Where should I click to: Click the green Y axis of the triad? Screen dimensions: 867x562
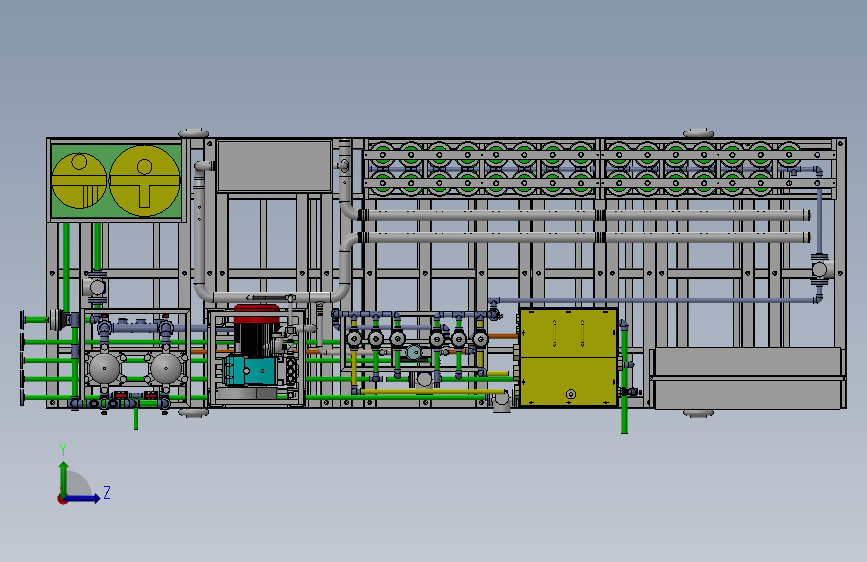[x=64, y=478]
